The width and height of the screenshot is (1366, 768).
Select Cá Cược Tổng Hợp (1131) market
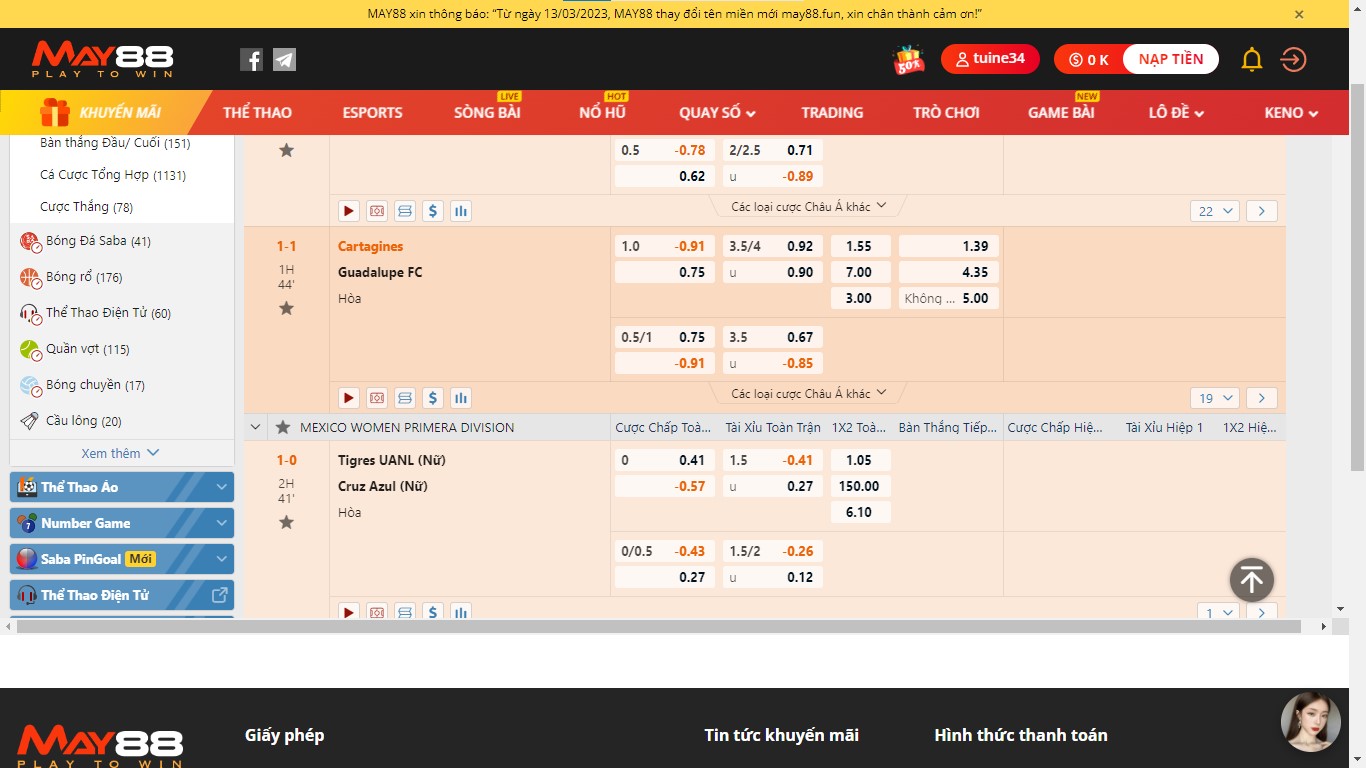click(x=113, y=175)
